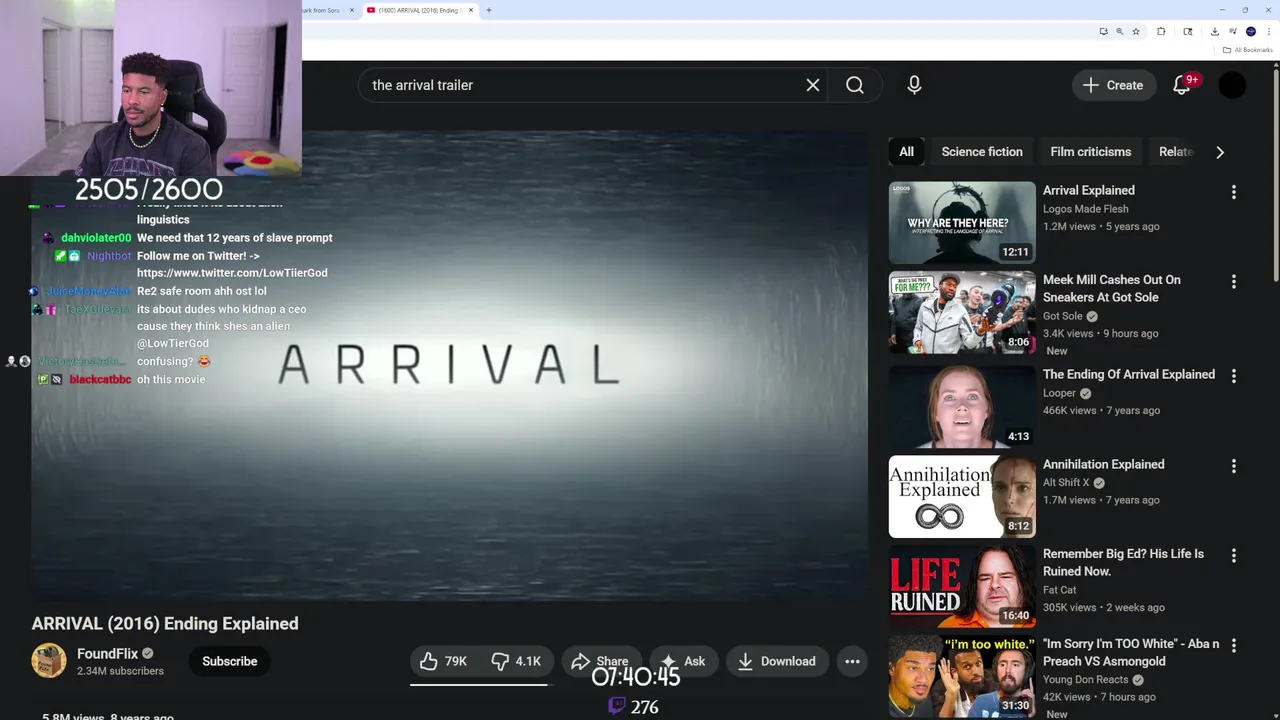Close the ARRIVAL YouTube browser tab
1280x720 pixels.
470,10
